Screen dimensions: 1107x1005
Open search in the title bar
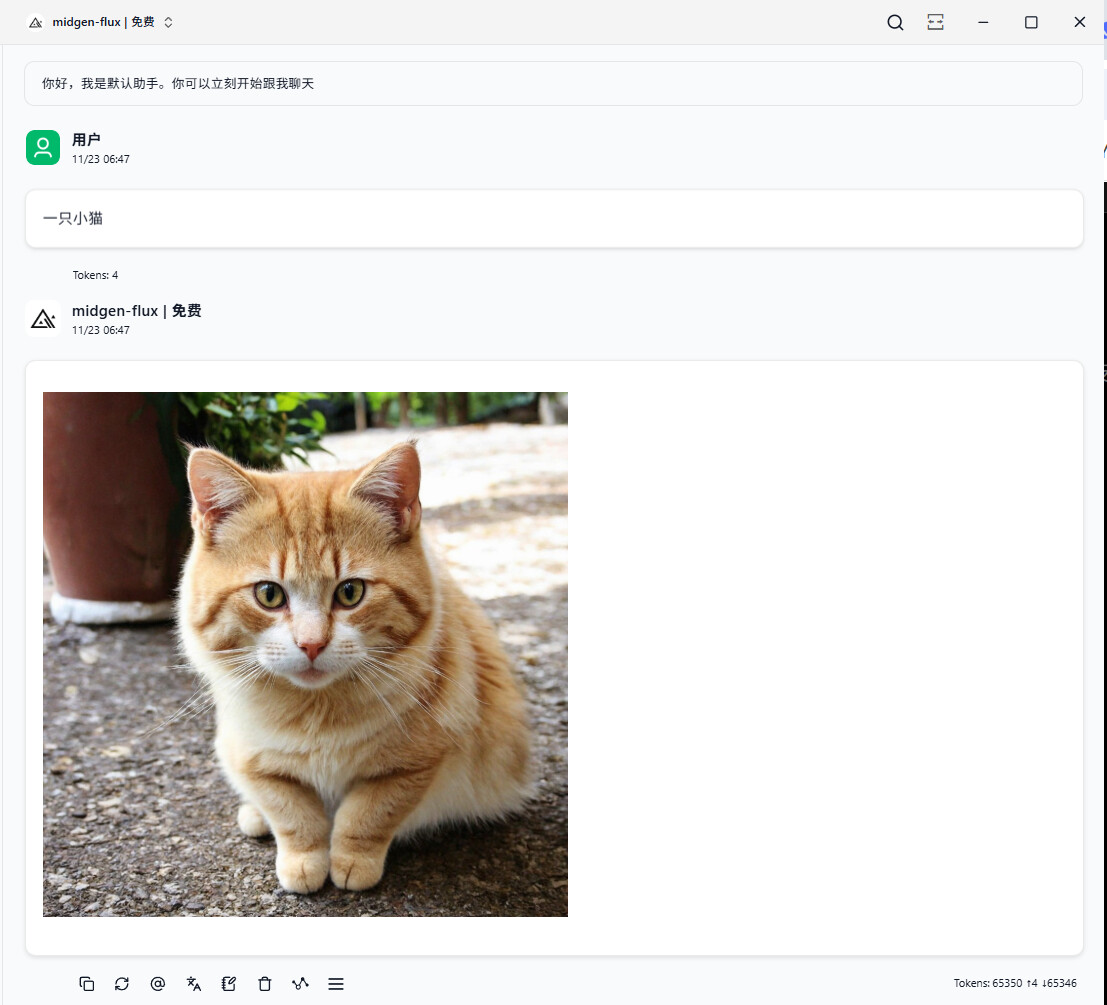coord(895,22)
